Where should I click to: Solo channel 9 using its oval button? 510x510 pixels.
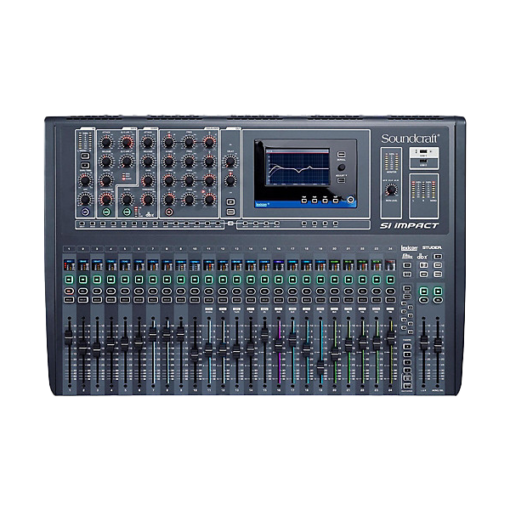[x=181, y=291]
